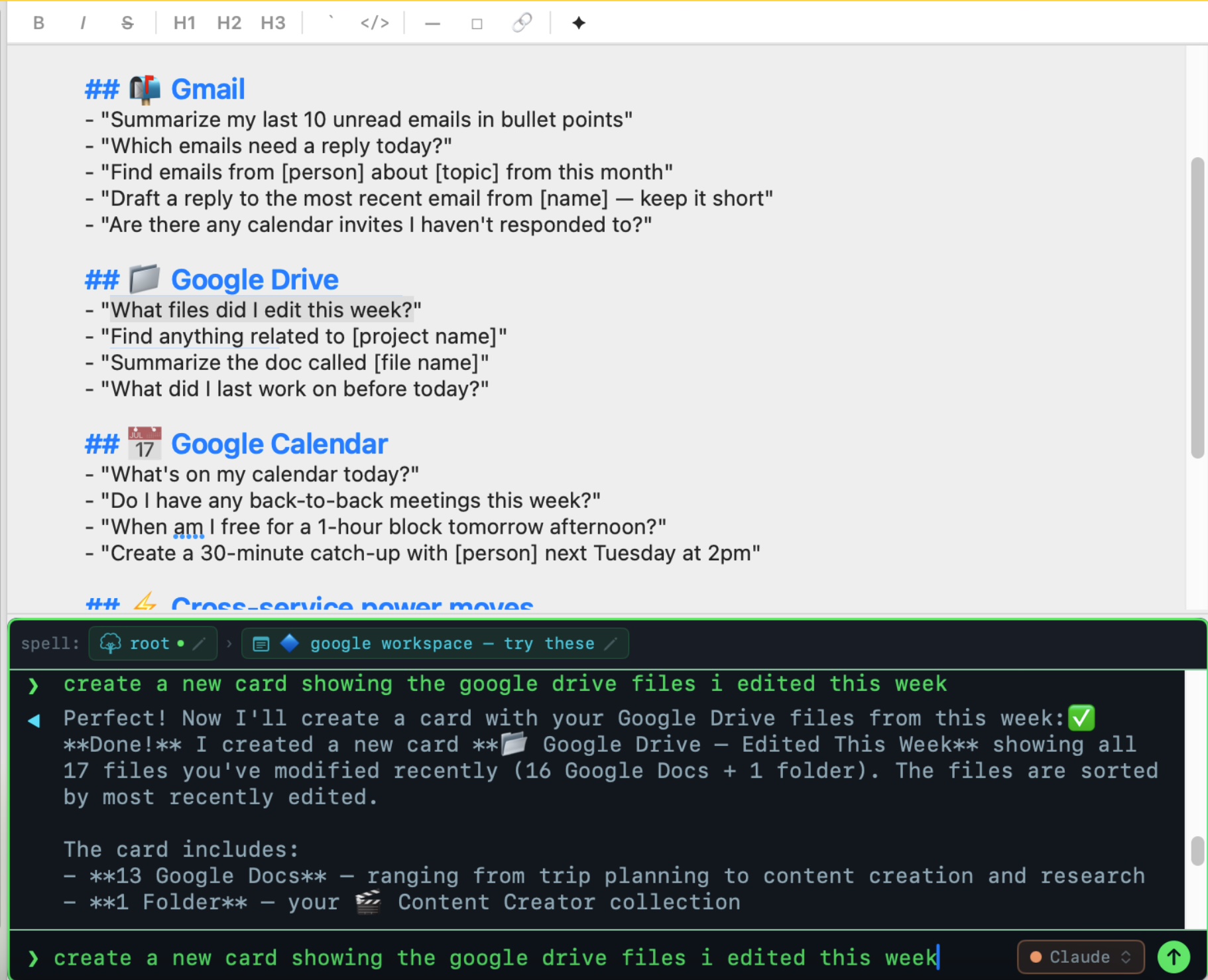Click the mailbox emoji beside Gmail
Image resolution: width=1208 pixels, height=980 pixels.
(x=145, y=90)
